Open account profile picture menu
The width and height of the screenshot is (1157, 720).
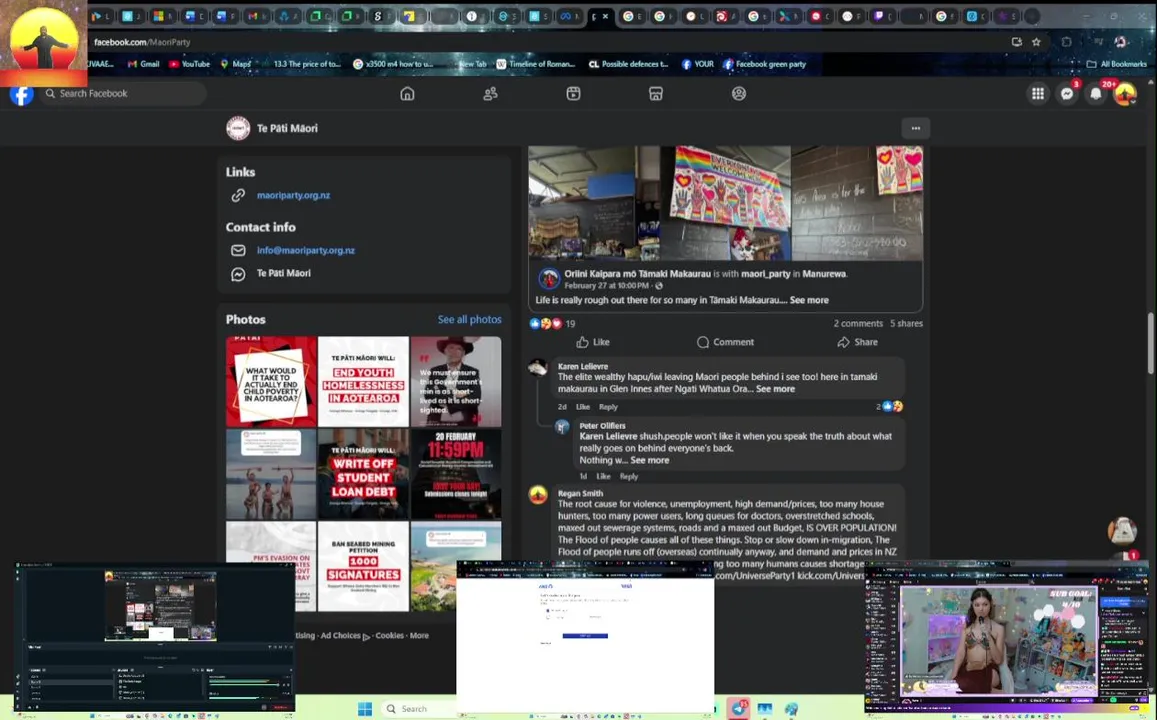[1125, 94]
